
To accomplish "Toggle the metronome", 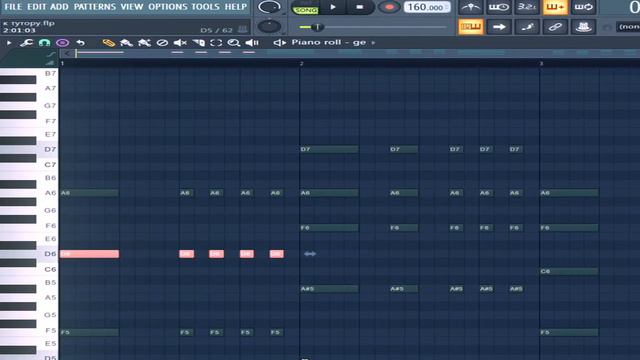I will pyautogui.click(x=471, y=7).
